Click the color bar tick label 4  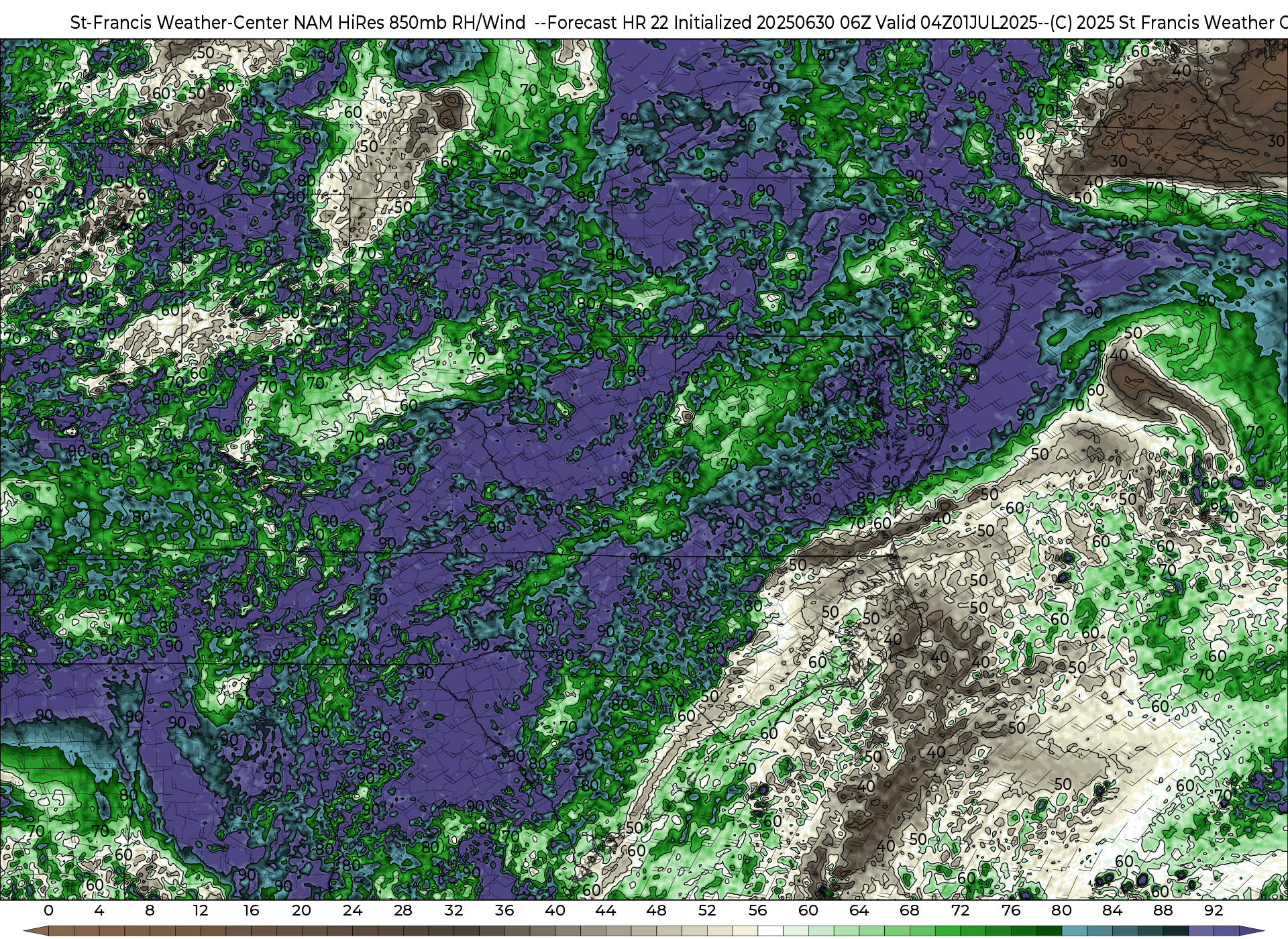click(x=99, y=911)
